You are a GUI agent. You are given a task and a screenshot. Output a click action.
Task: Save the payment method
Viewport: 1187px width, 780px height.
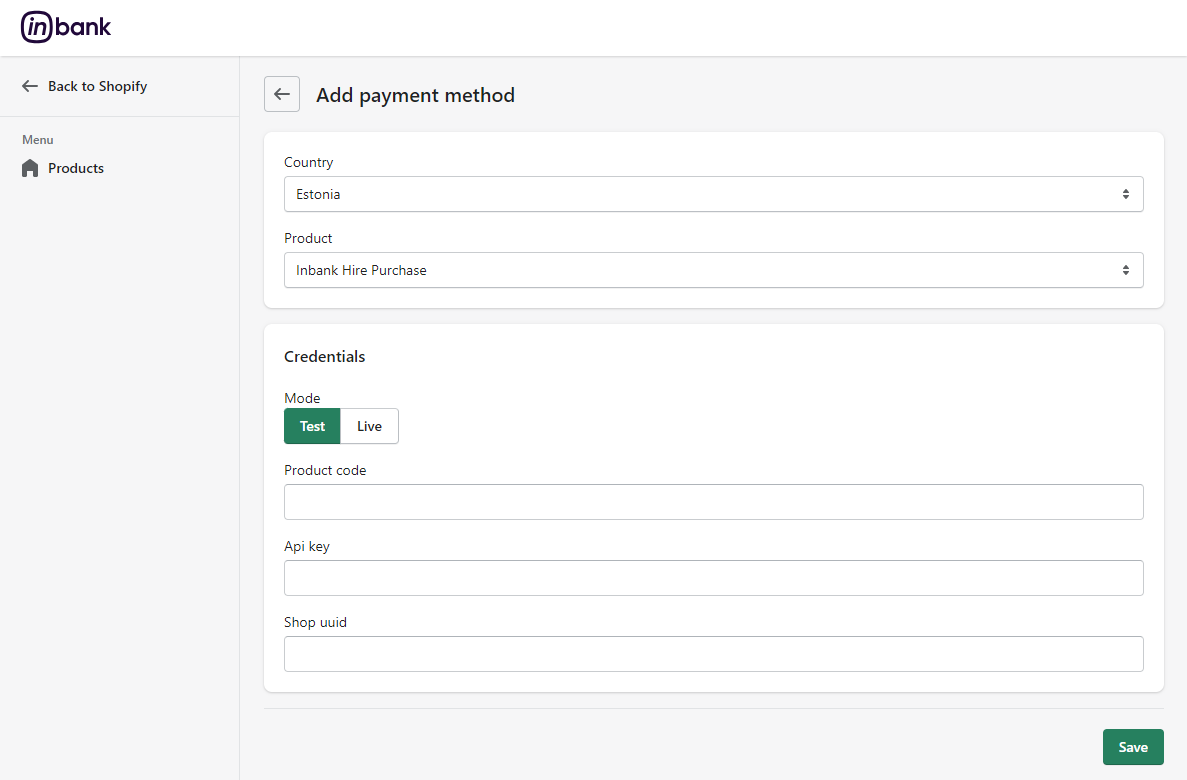1132,747
